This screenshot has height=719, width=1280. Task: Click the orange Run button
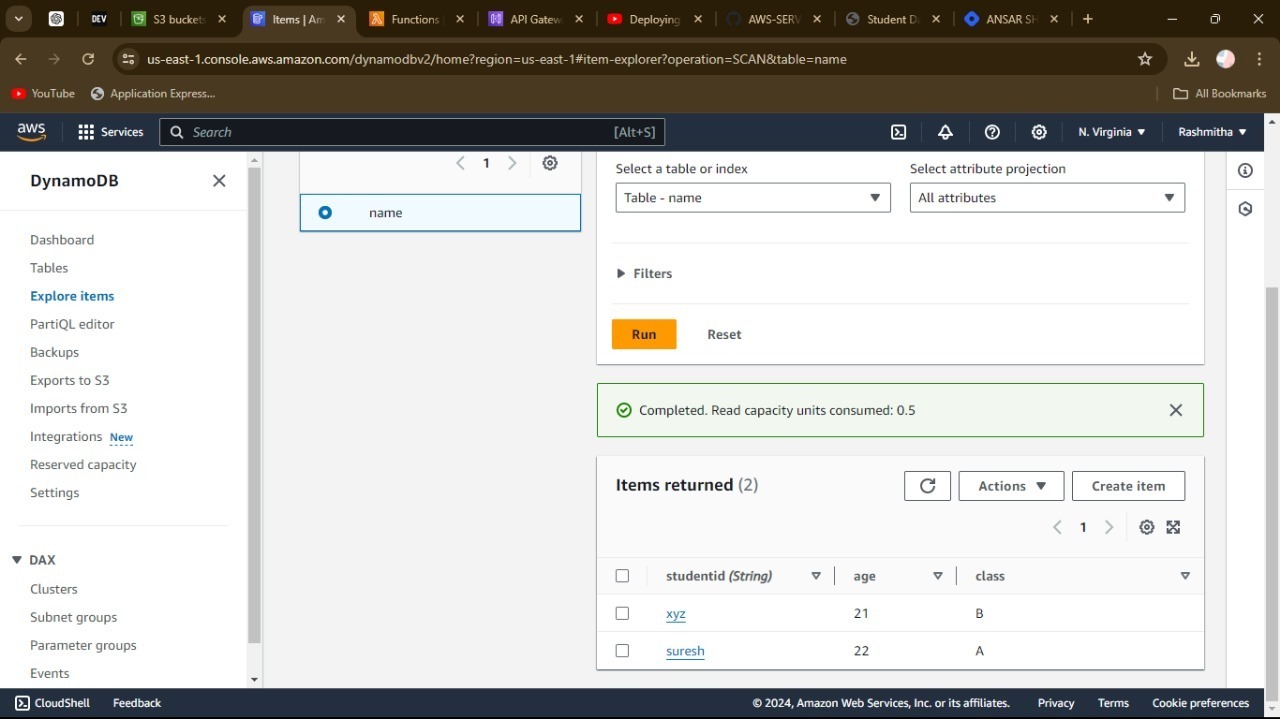(x=644, y=334)
